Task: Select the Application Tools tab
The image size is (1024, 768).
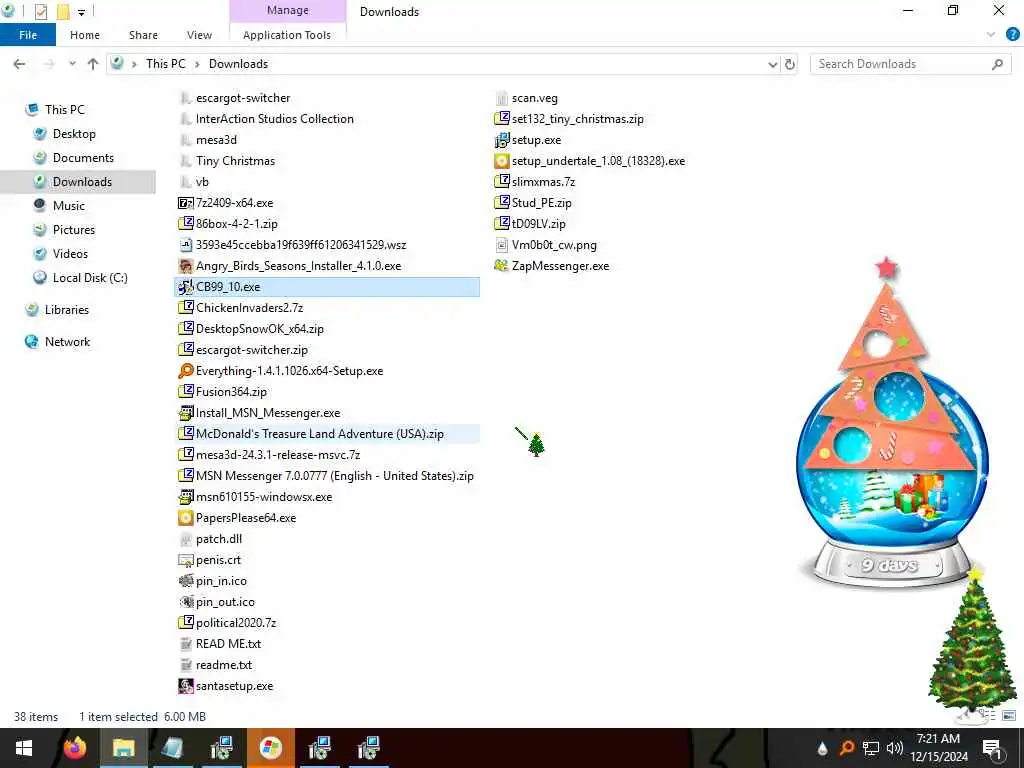Action: point(287,35)
